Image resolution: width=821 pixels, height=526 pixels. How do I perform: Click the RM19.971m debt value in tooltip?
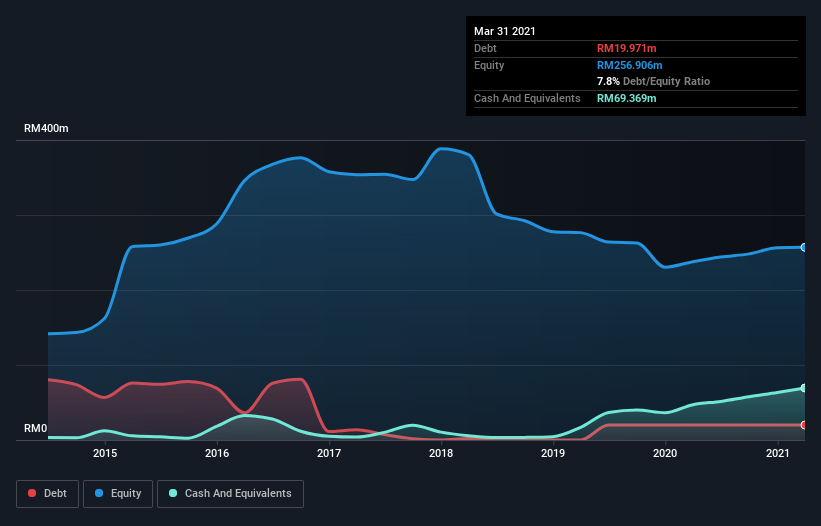tap(626, 48)
